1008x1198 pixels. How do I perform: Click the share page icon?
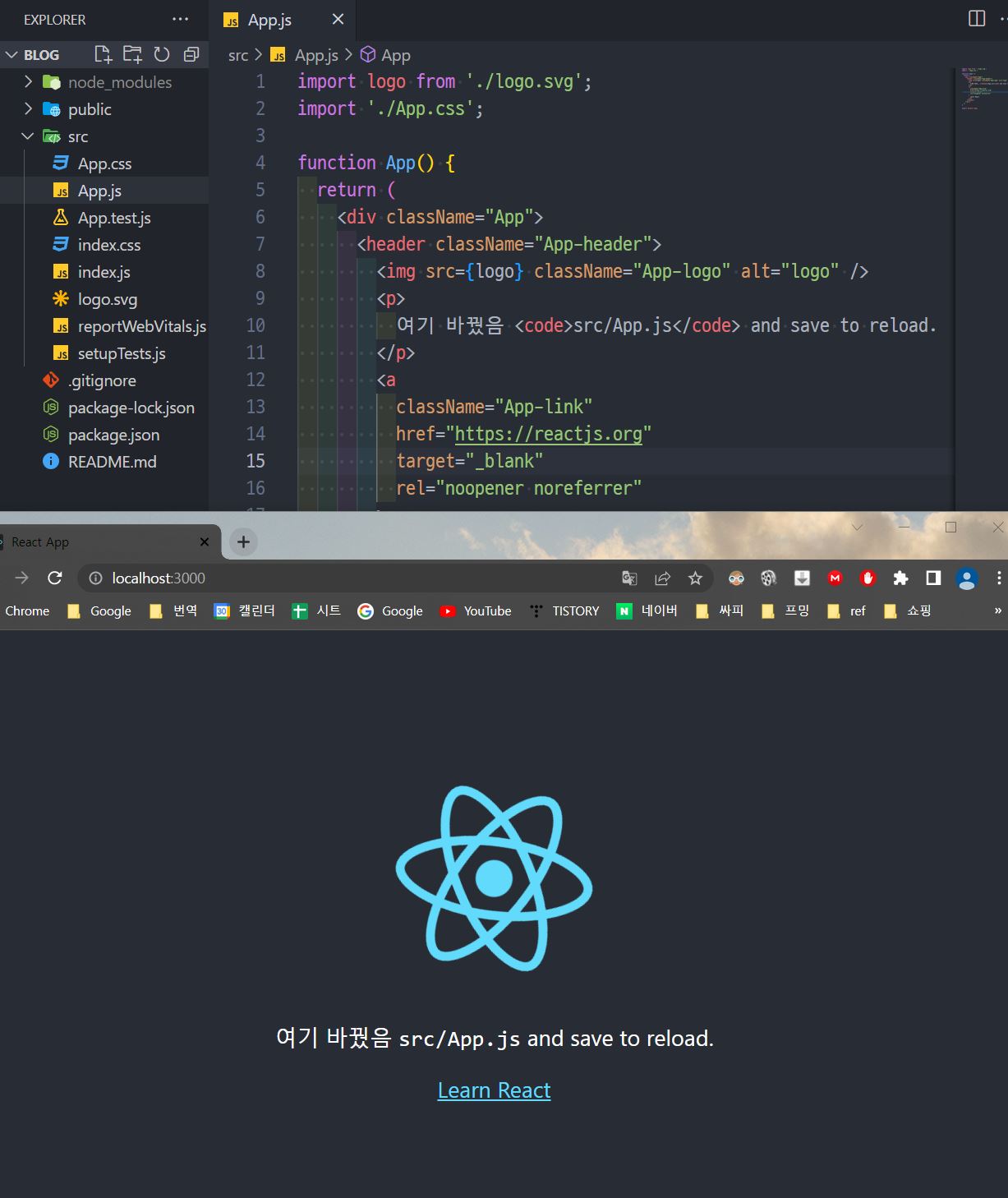pos(662,578)
